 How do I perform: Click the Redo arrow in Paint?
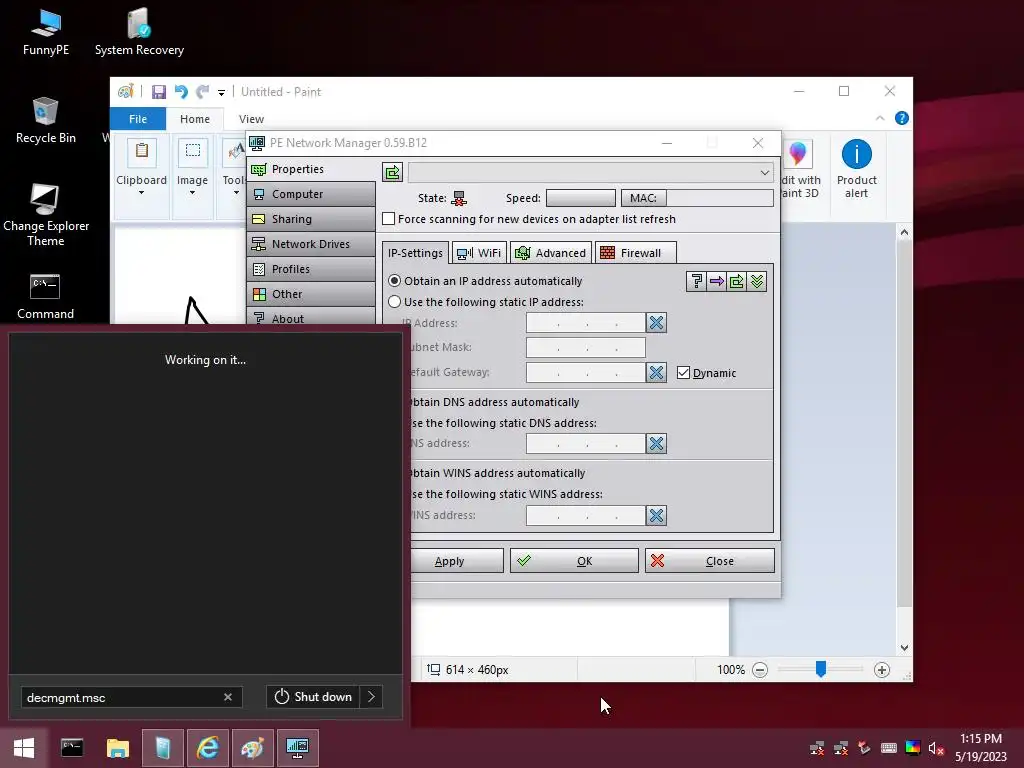click(x=203, y=92)
